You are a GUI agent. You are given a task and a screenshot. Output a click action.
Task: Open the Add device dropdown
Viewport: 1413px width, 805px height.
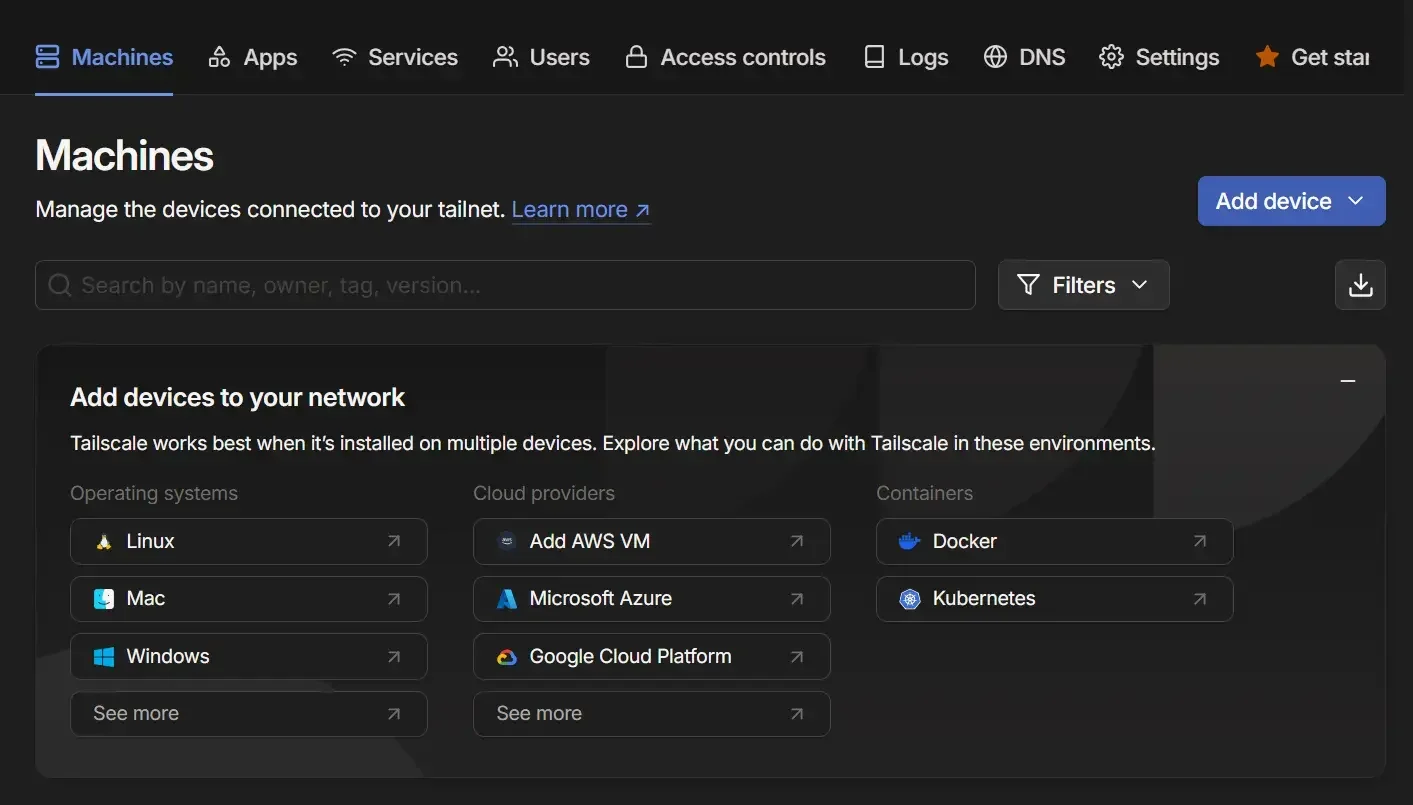1291,201
